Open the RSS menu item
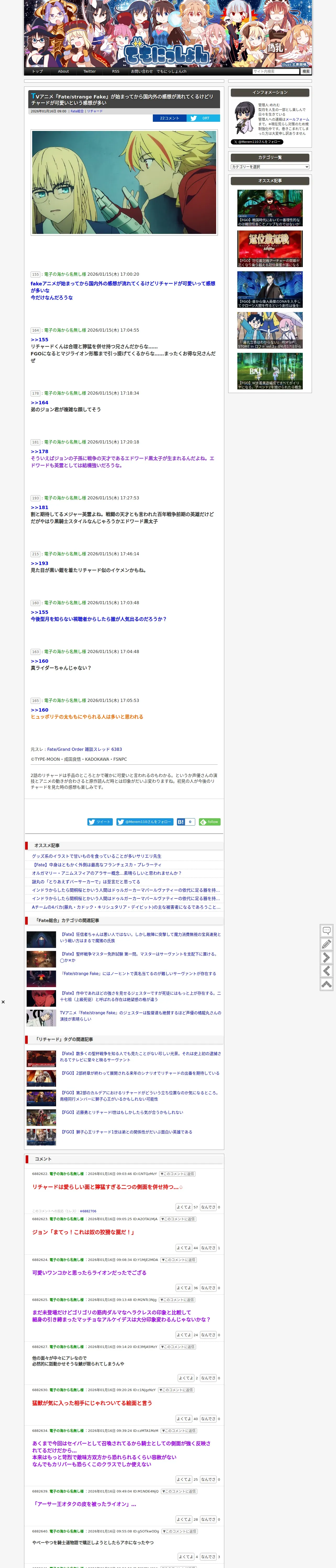This screenshot has height=1568, width=336. [116, 71]
